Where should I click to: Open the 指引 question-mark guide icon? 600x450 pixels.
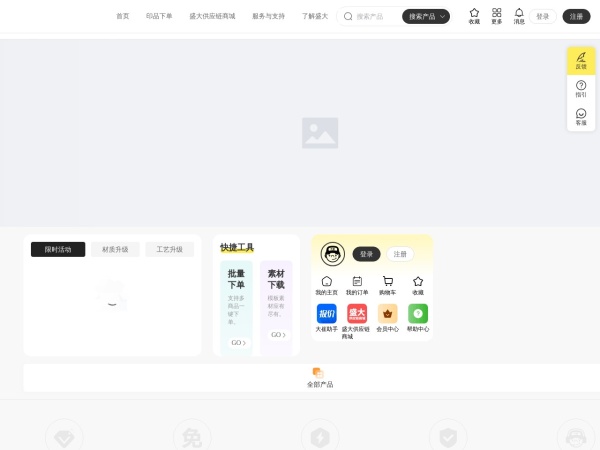[581, 89]
